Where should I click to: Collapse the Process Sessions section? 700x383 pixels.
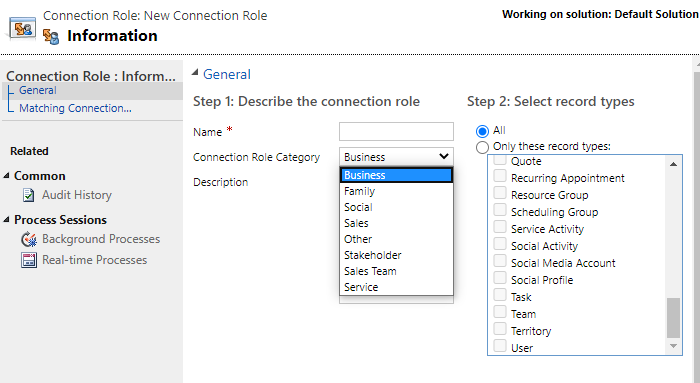click(6, 219)
